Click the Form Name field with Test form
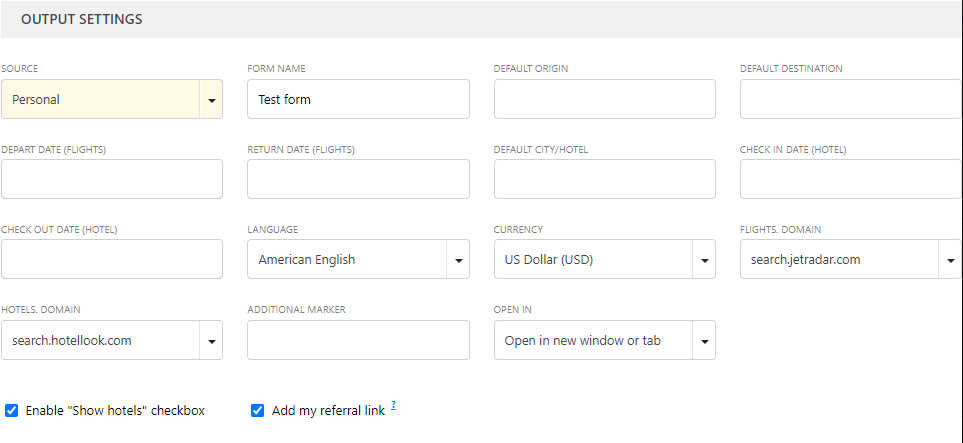The image size is (963, 443). 358,100
